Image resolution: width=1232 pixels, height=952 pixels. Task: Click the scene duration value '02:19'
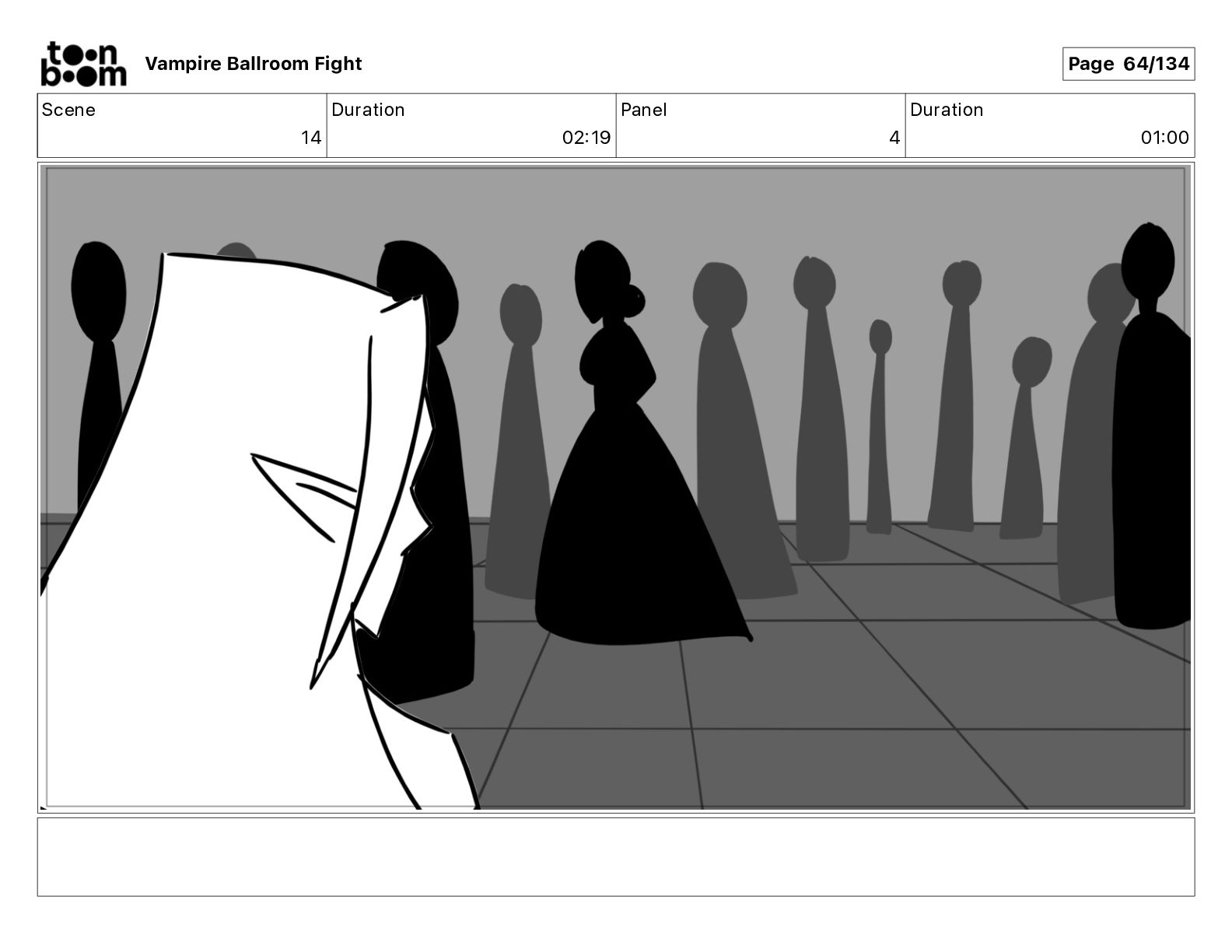586,138
